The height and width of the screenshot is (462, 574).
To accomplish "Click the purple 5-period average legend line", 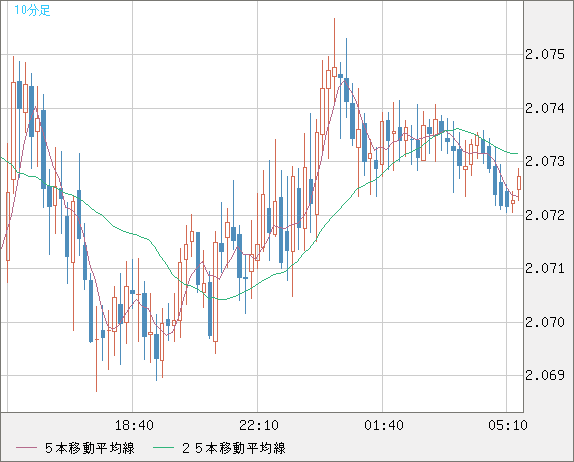I will 26,448.
